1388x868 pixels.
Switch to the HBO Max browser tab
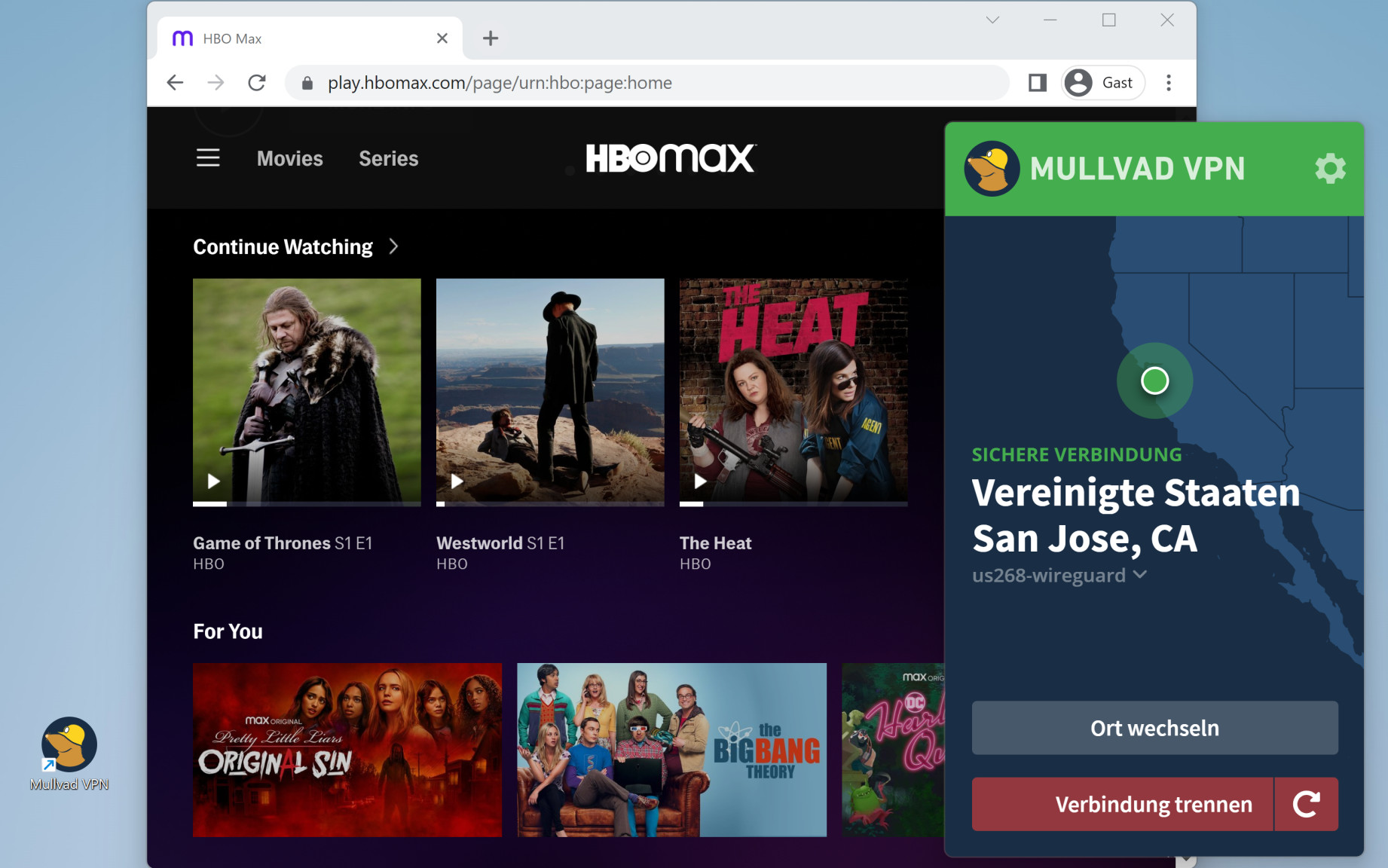click(310, 38)
